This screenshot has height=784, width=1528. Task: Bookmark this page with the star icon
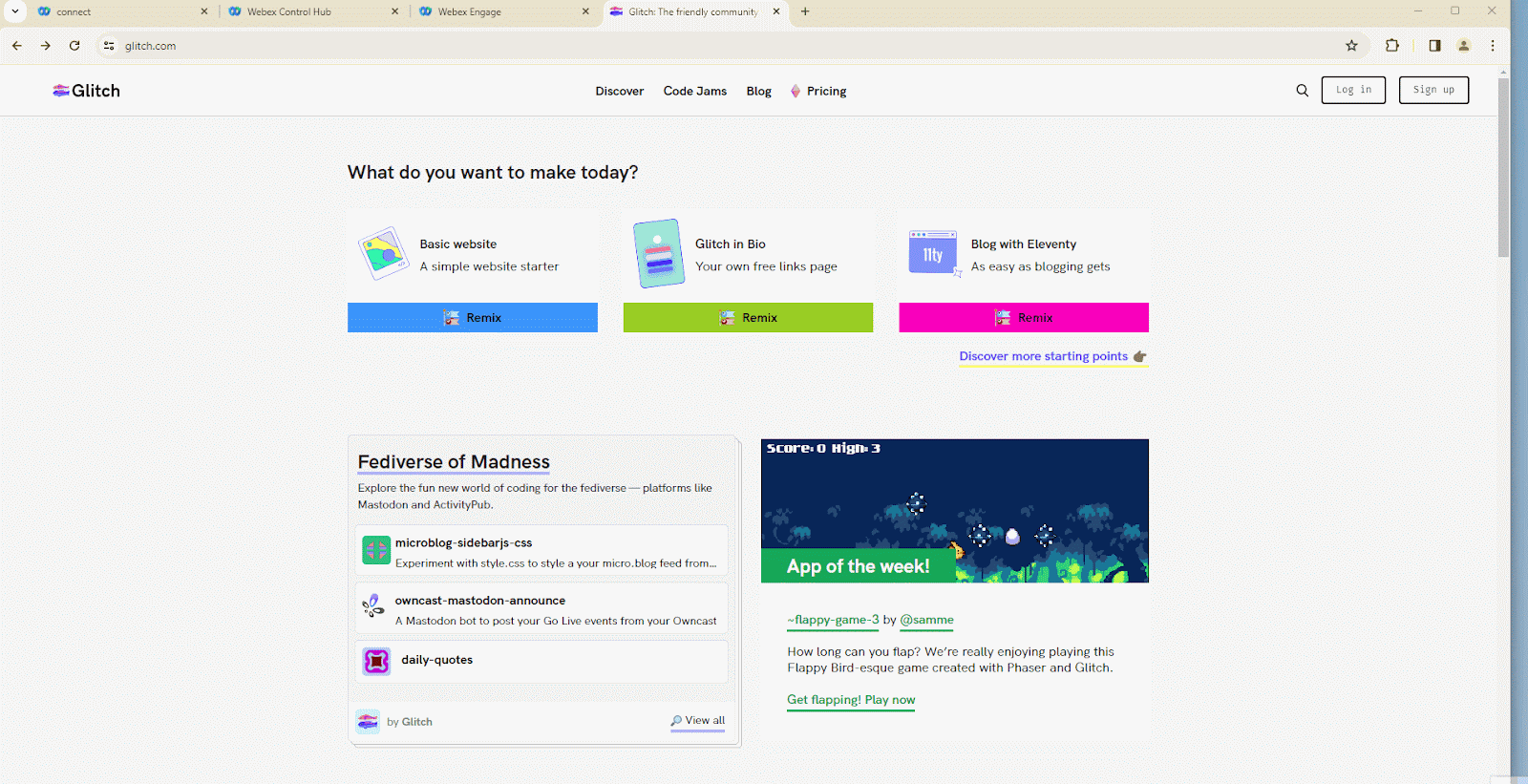[x=1351, y=46]
